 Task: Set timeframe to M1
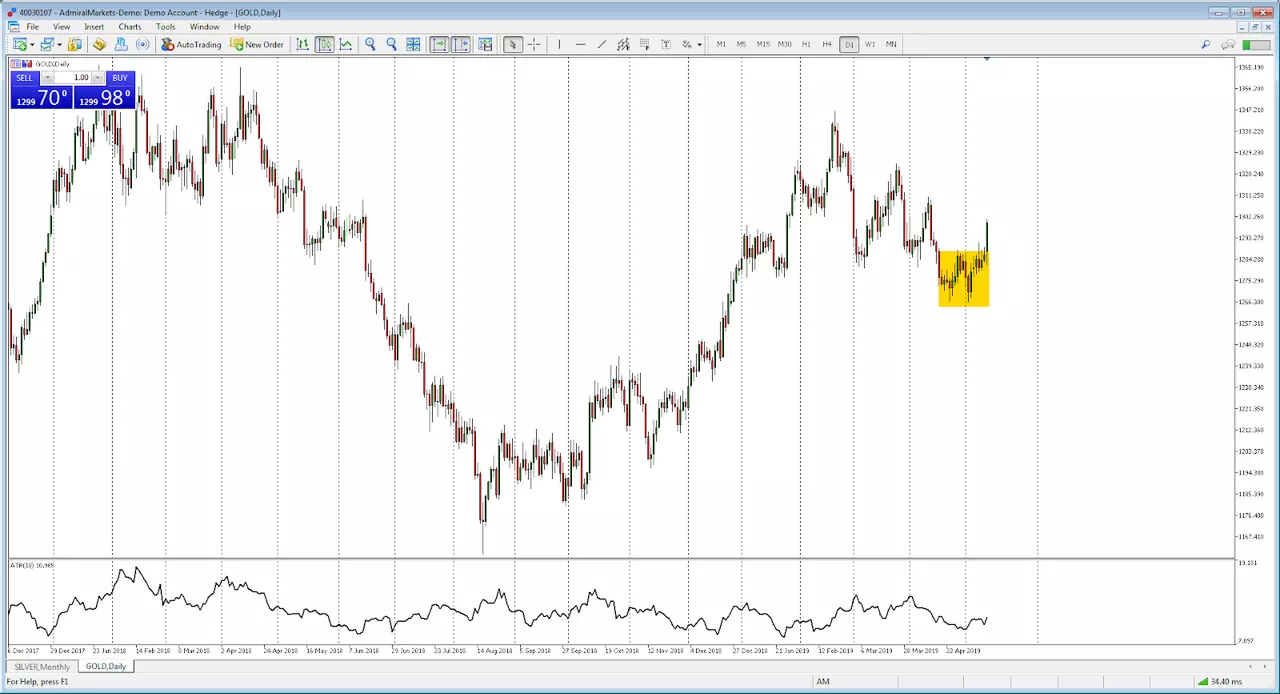tap(720, 44)
